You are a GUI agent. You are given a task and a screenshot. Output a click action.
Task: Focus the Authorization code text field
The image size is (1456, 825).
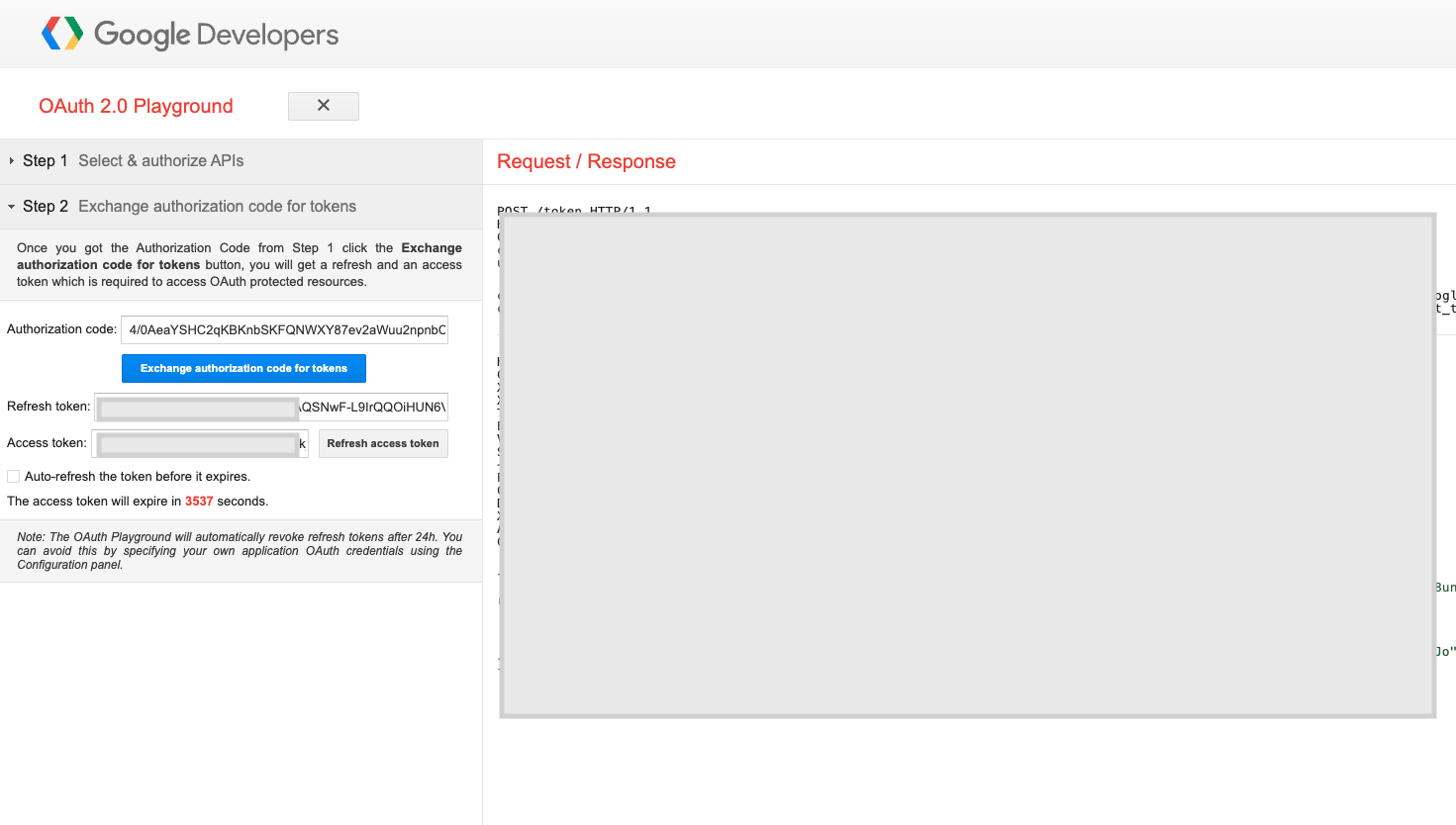[284, 329]
